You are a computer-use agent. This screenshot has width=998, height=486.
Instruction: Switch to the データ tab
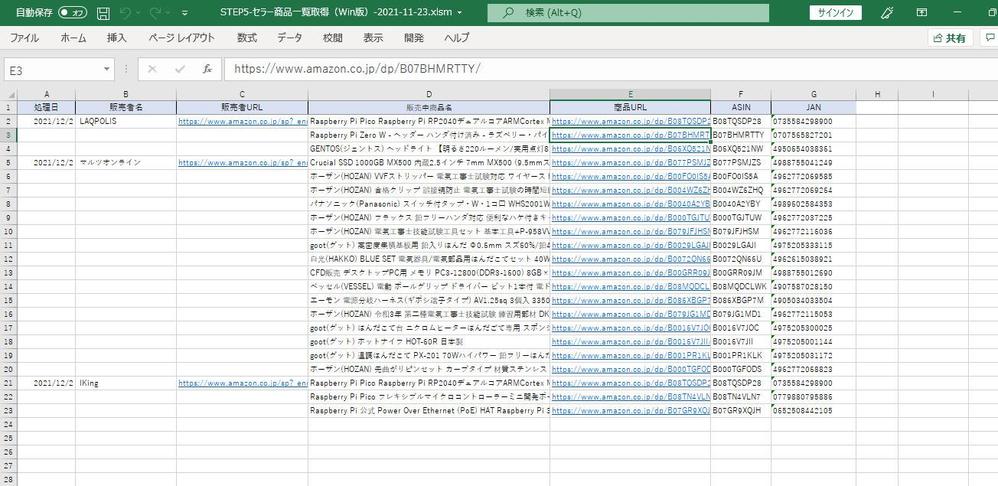(x=290, y=38)
